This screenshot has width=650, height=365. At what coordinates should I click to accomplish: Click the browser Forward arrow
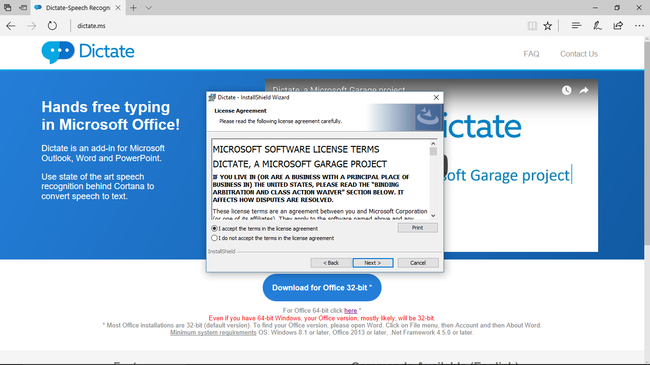click(32, 26)
